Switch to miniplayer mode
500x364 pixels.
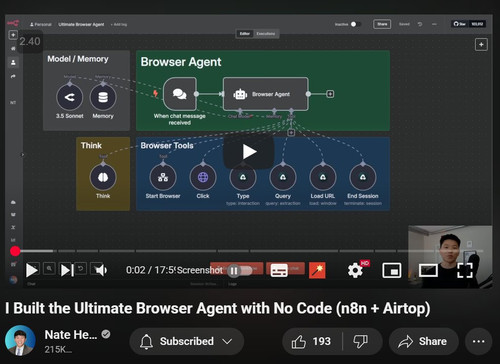click(x=392, y=270)
